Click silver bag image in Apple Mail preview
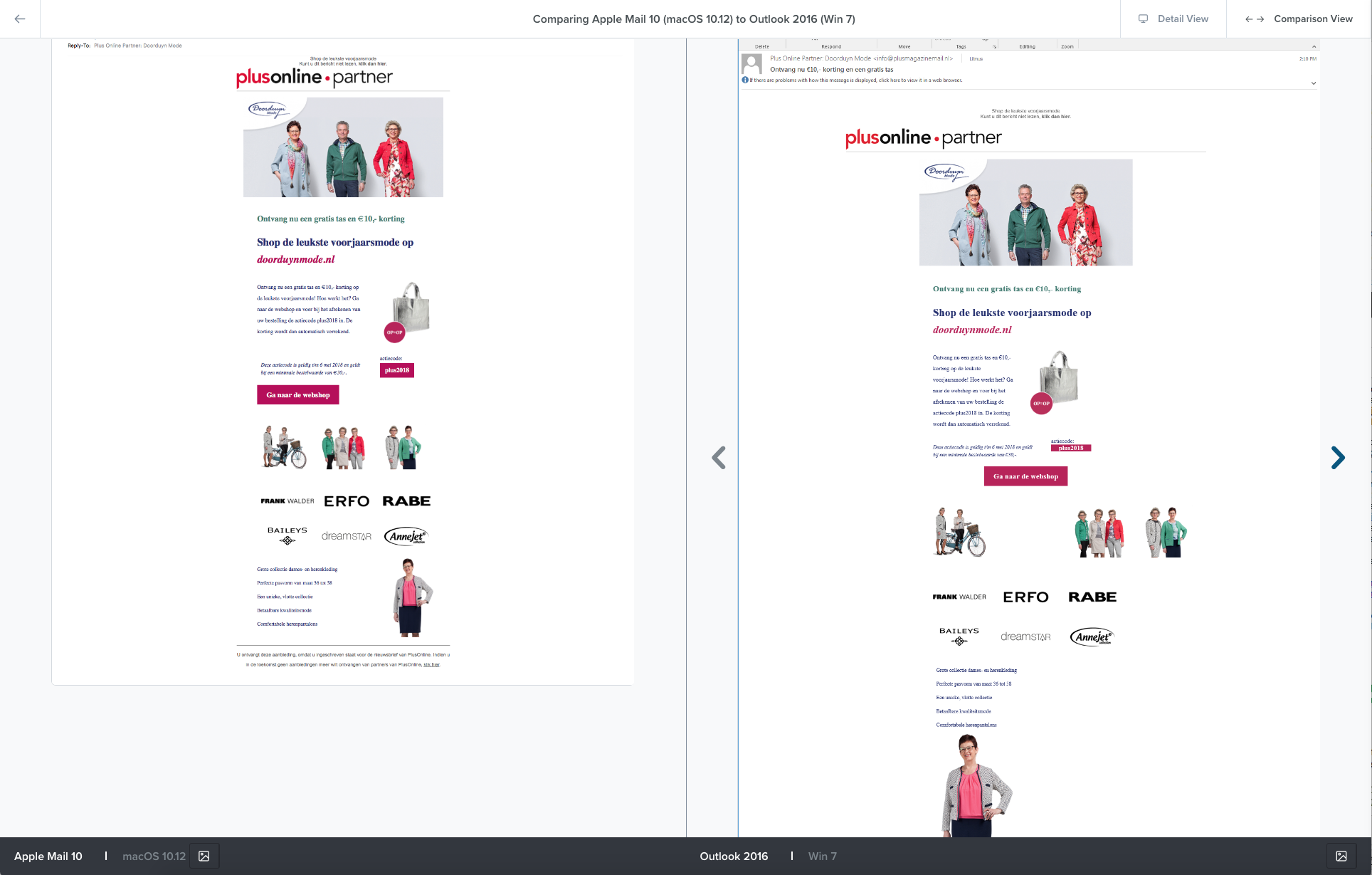The height and width of the screenshot is (875, 1372). point(411,306)
